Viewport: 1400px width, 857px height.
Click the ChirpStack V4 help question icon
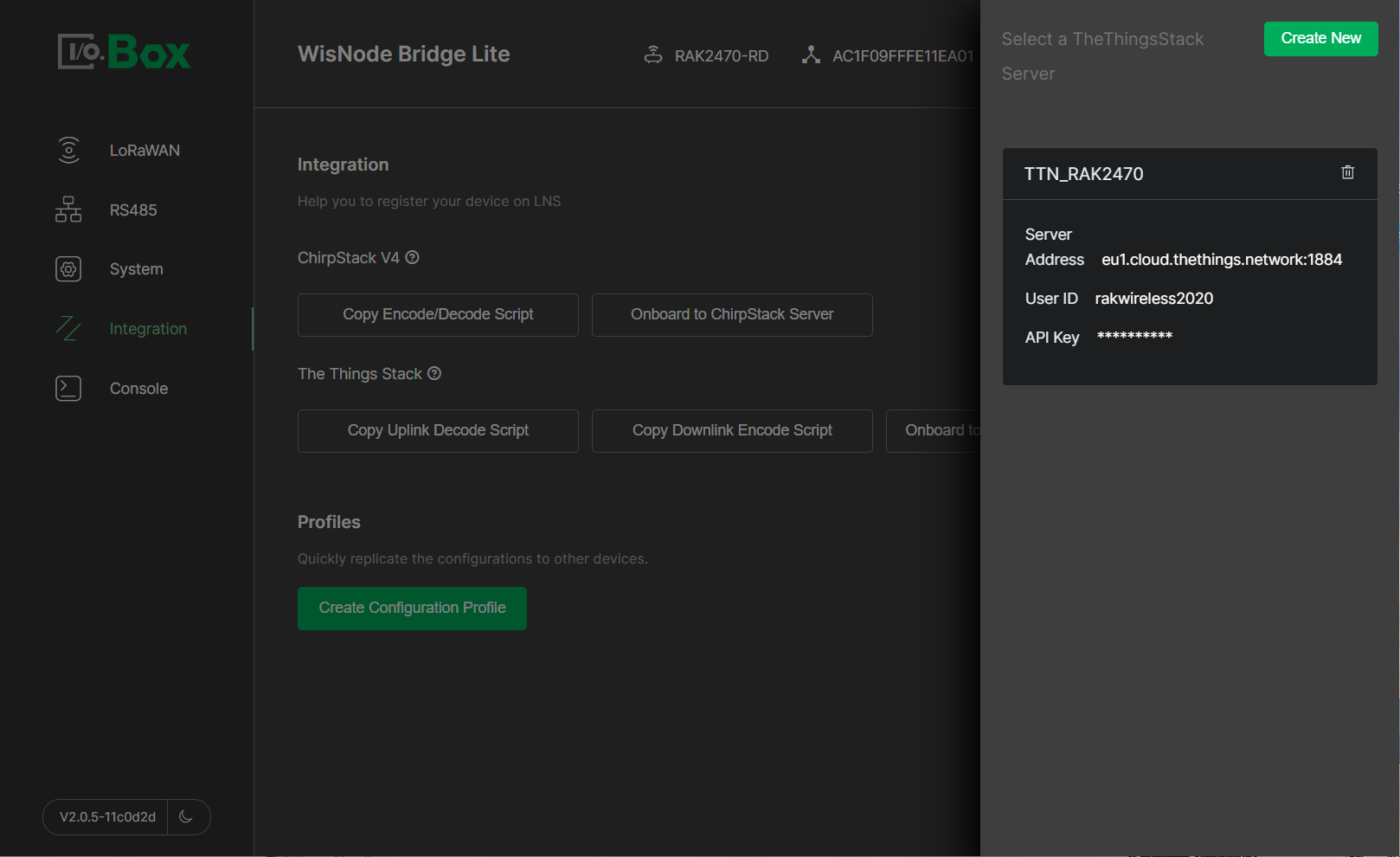point(413,257)
